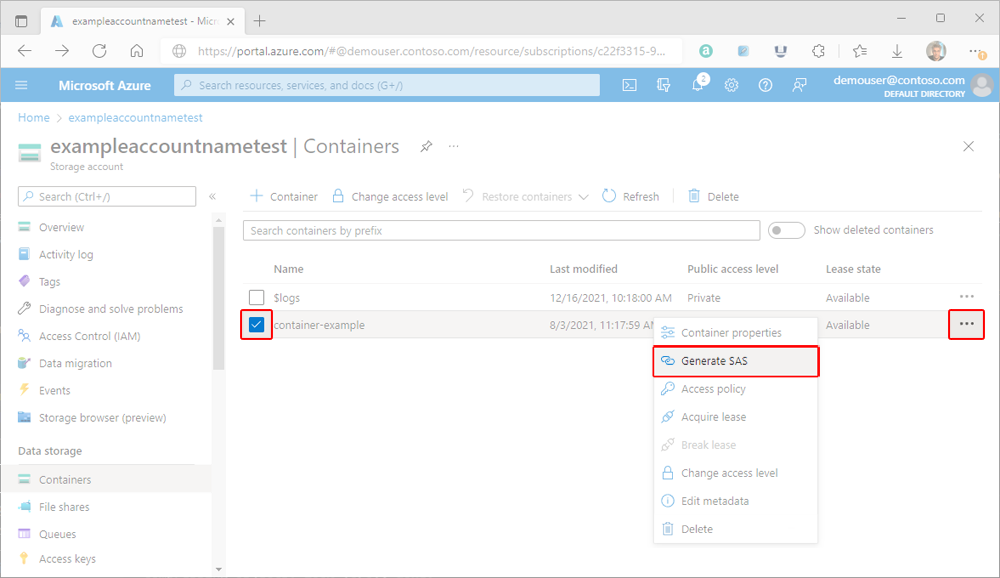This screenshot has height=578, width=1000.
Task: Click Change access level in the toolbar
Action: (390, 196)
